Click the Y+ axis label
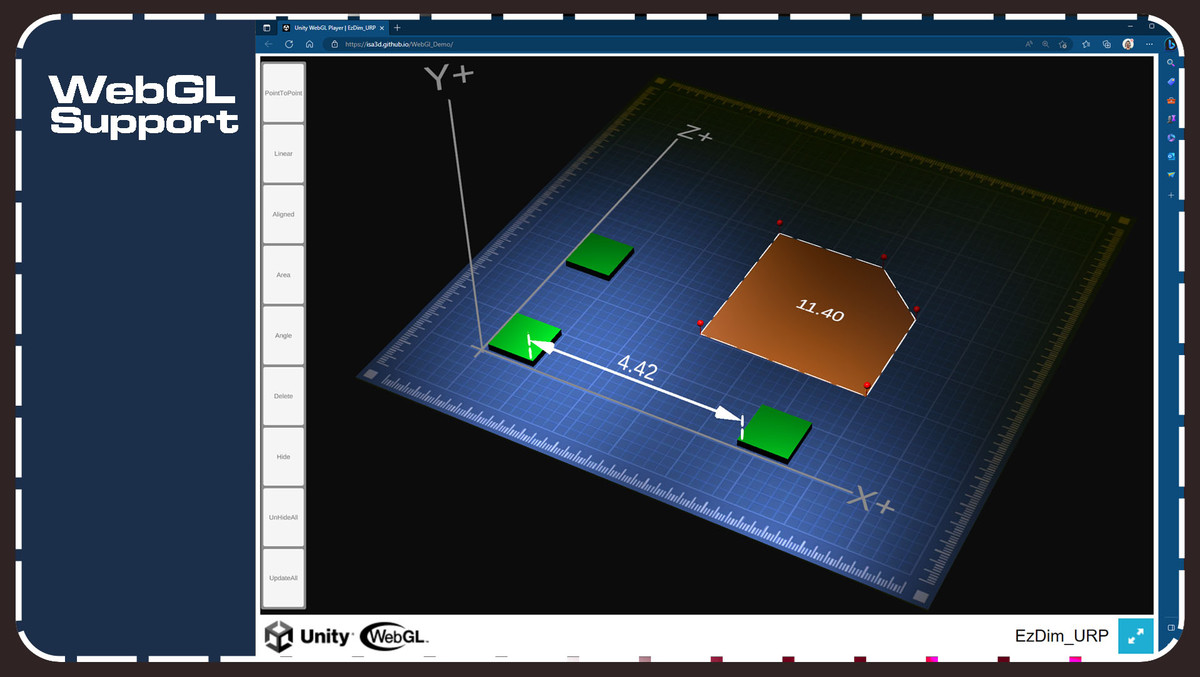 449,78
